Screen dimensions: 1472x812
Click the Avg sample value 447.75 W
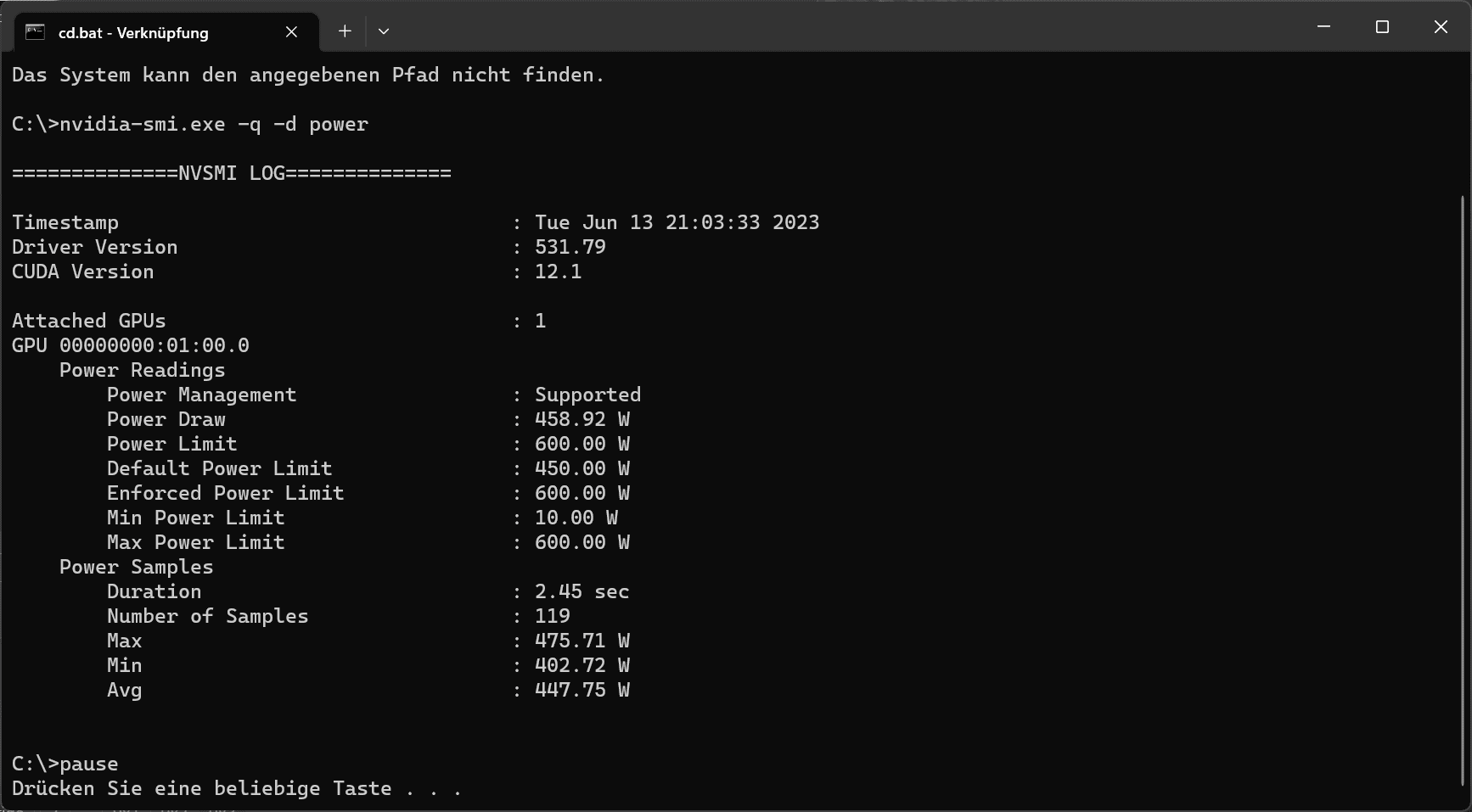click(582, 690)
